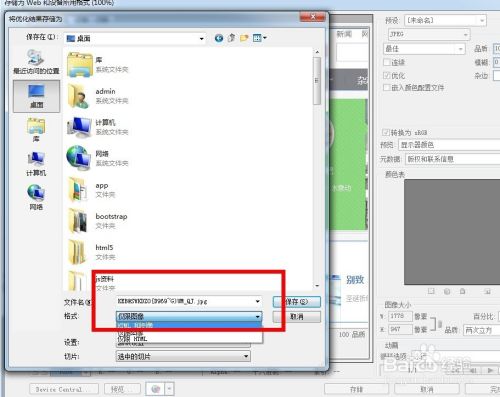Select the app folder
Viewport: 500px width, 397px height.
[92, 190]
